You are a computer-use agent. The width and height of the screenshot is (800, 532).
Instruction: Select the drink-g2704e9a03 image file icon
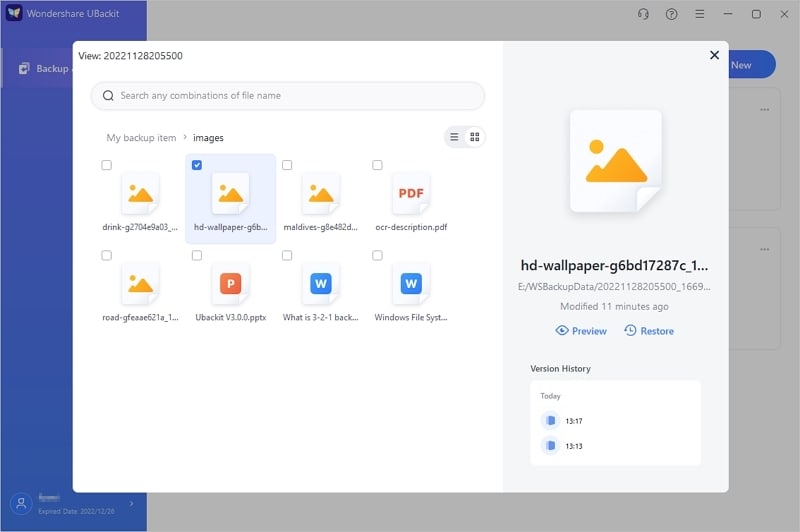140,194
